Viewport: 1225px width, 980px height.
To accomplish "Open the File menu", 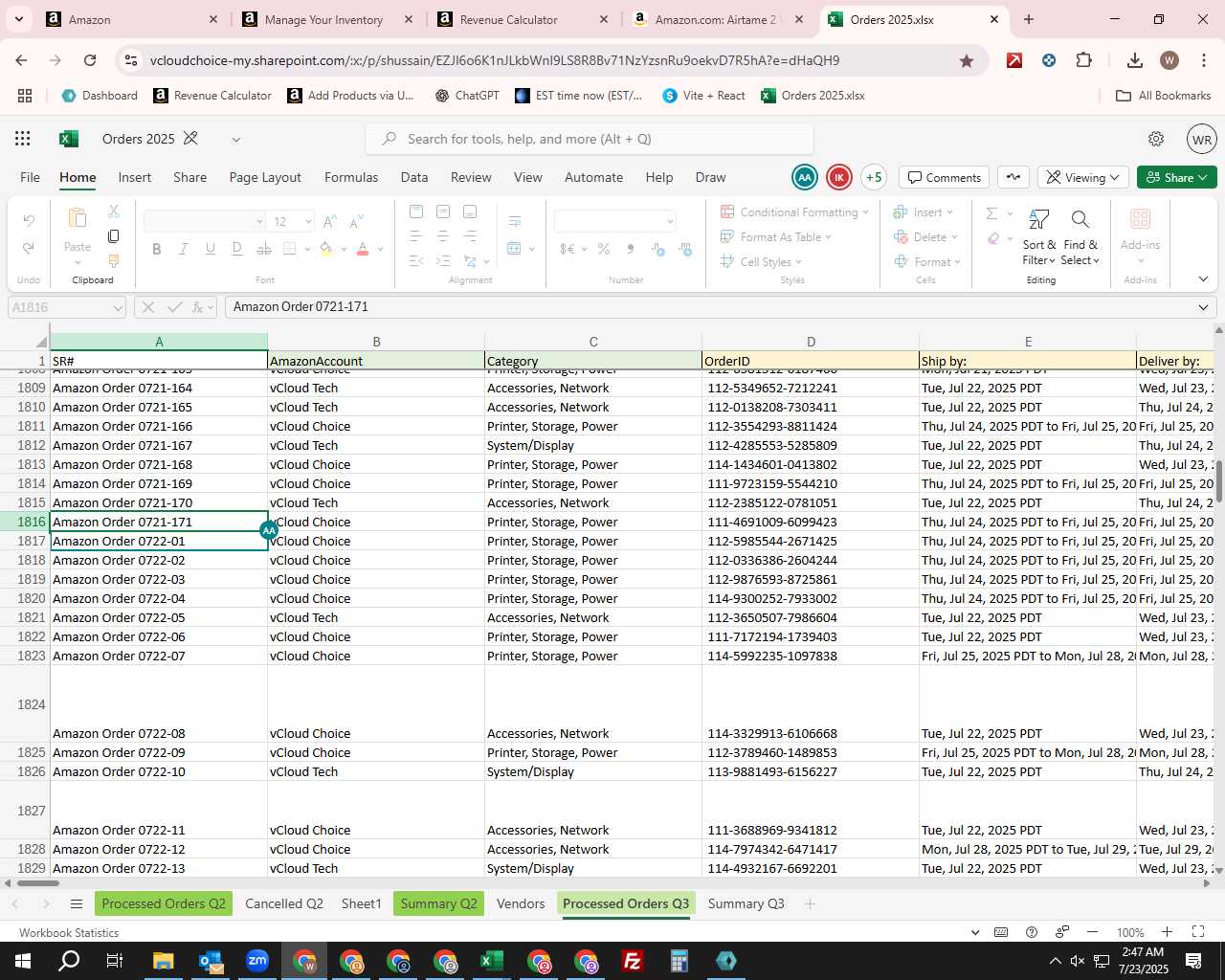I will click(x=31, y=177).
